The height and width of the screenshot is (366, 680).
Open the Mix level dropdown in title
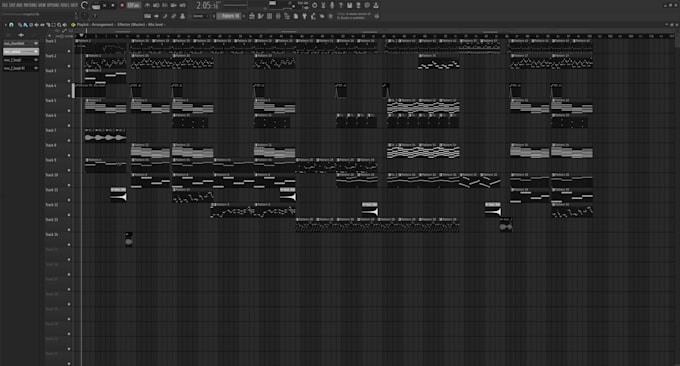[x=155, y=25]
